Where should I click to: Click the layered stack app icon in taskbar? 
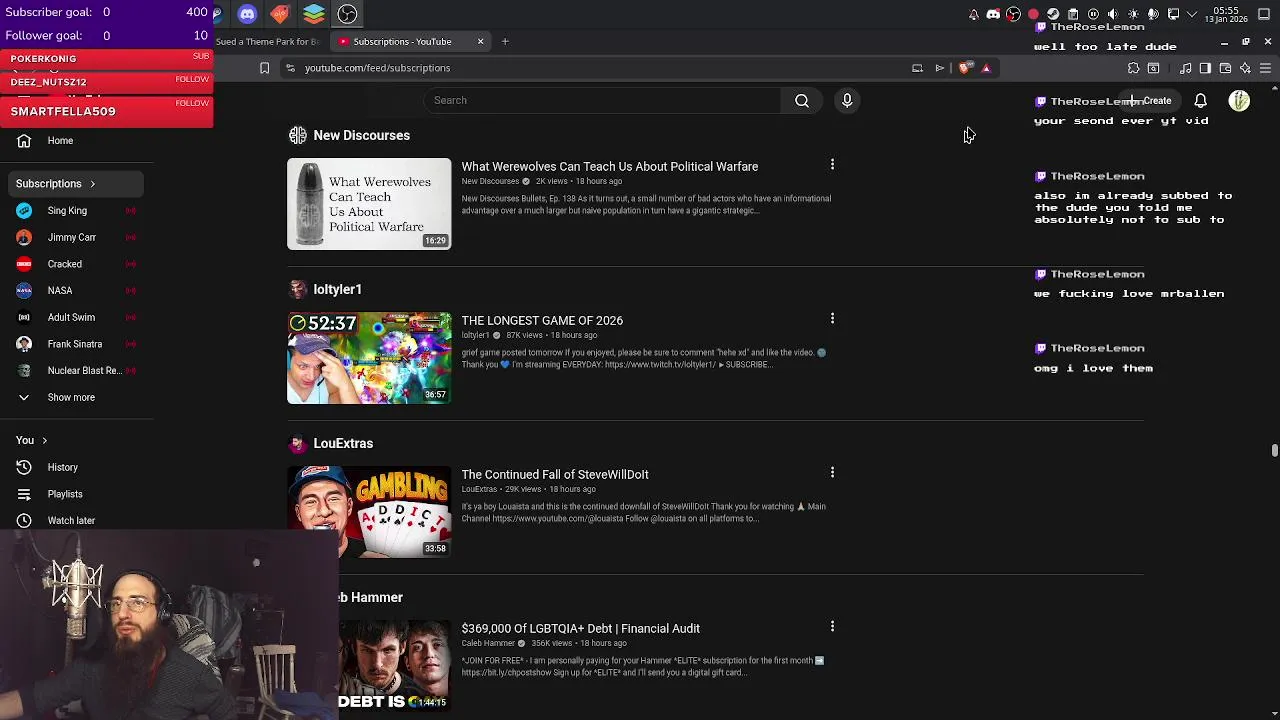coord(314,14)
